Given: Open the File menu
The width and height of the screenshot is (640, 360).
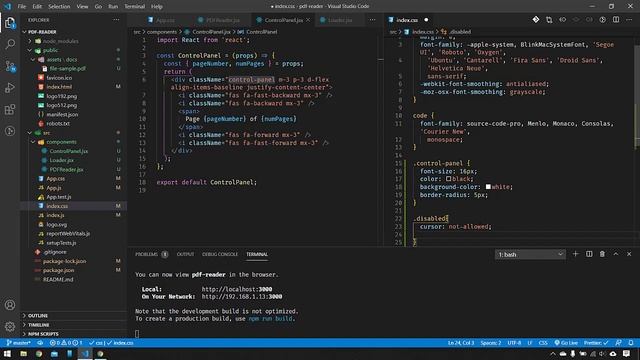Looking at the screenshot, I should point(22,7).
